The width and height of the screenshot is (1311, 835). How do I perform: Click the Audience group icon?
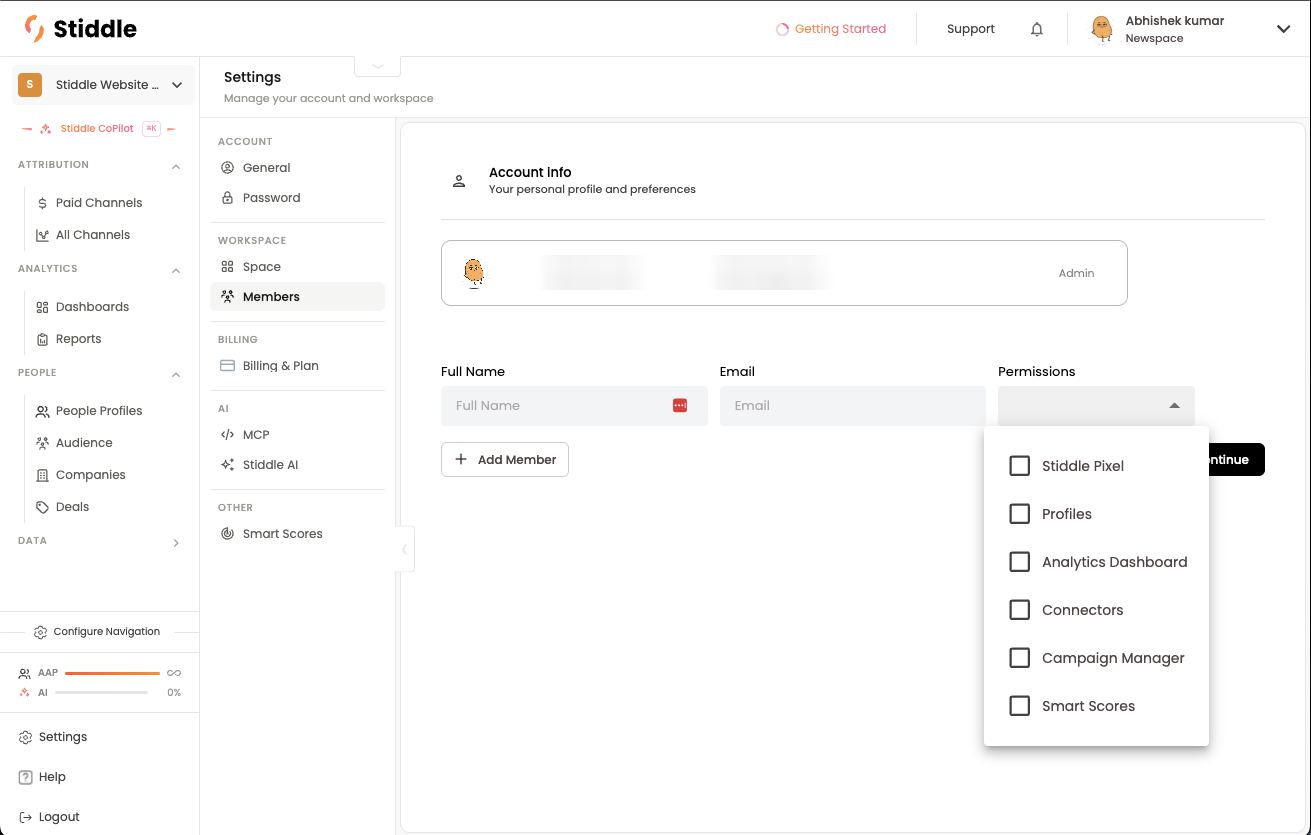pyautogui.click(x=42, y=443)
